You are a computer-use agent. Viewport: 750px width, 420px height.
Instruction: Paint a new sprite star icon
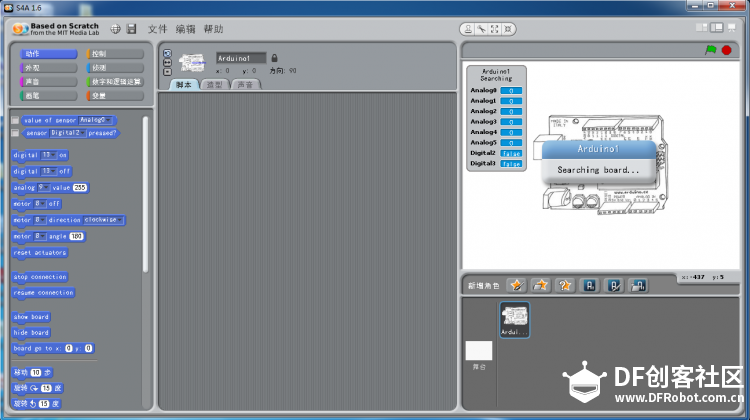point(517,286)
